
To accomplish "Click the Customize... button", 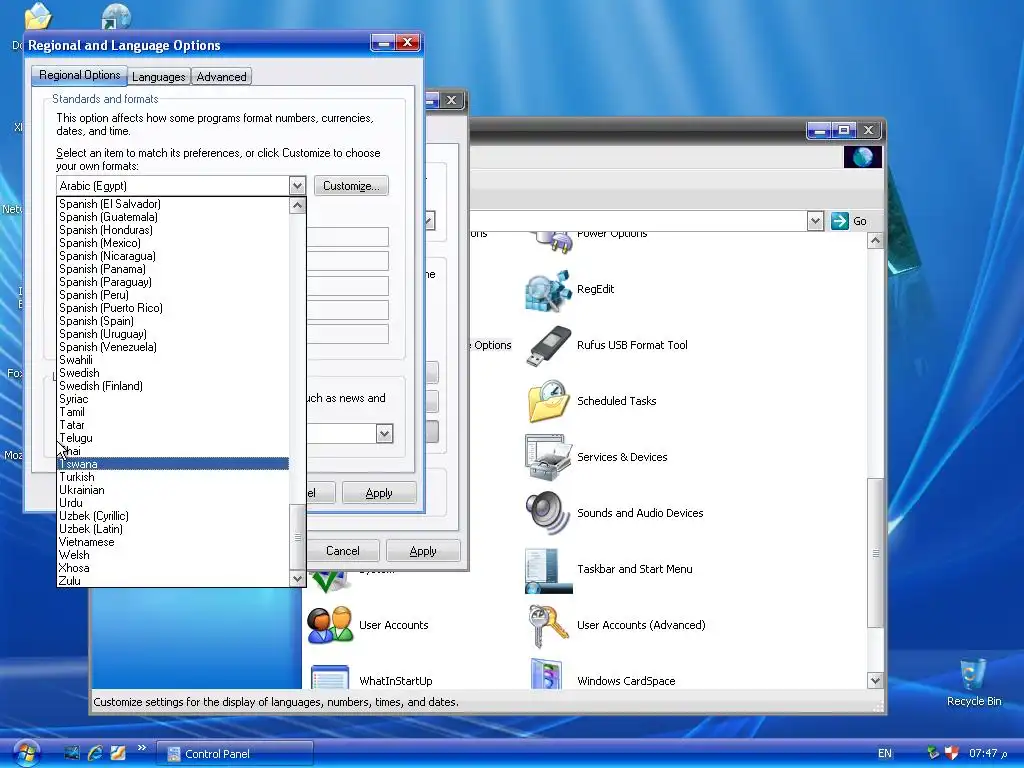I will pos(351,185).
